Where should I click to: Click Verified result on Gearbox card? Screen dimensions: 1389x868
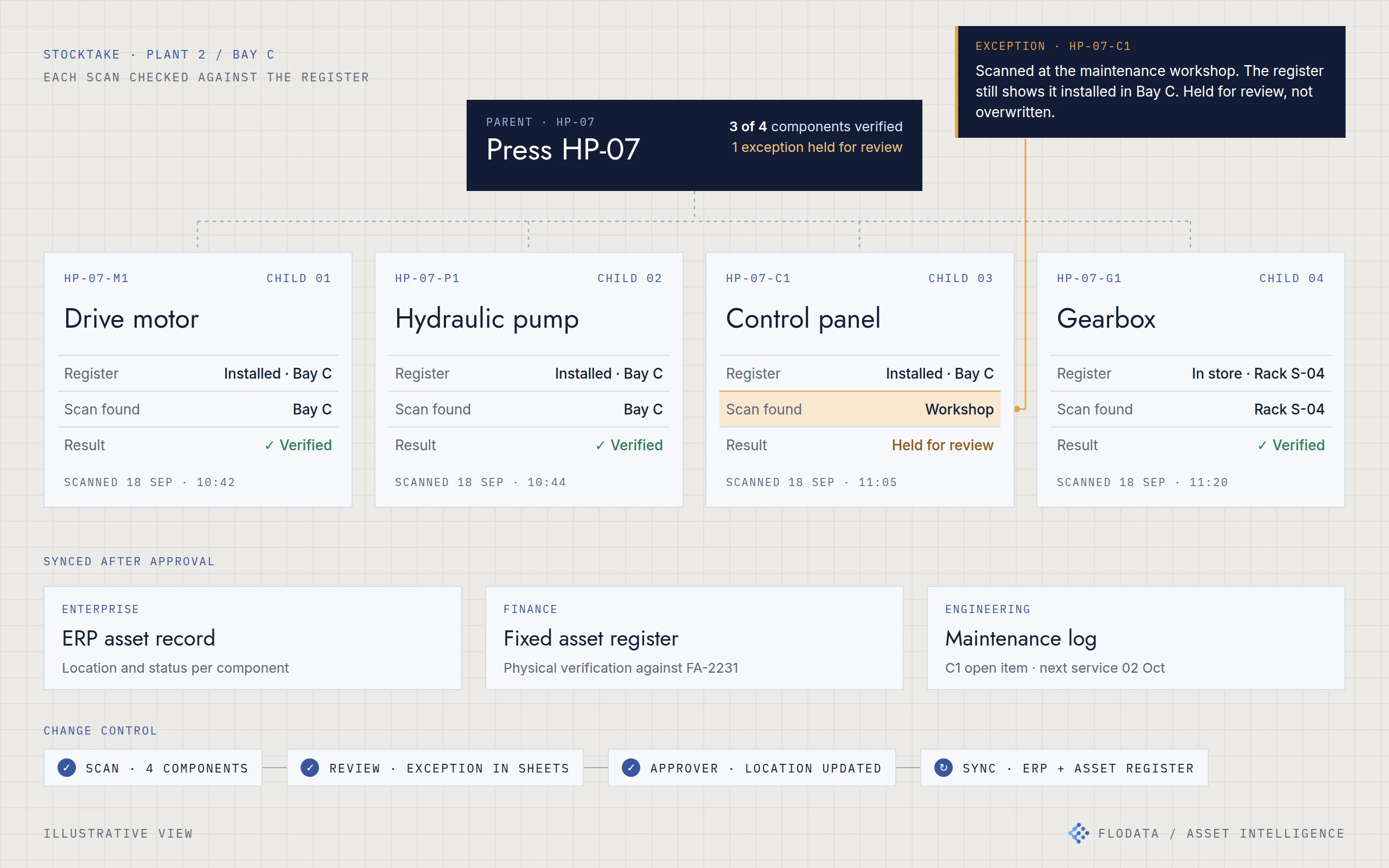click(1291, 445)
